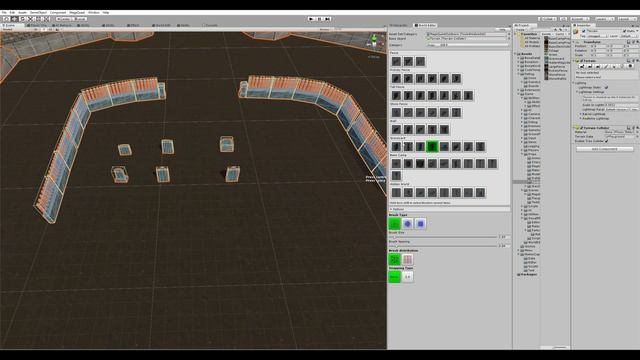
Task: Choose the Place Trees terrain tool
Action: (x=614, y=66)
